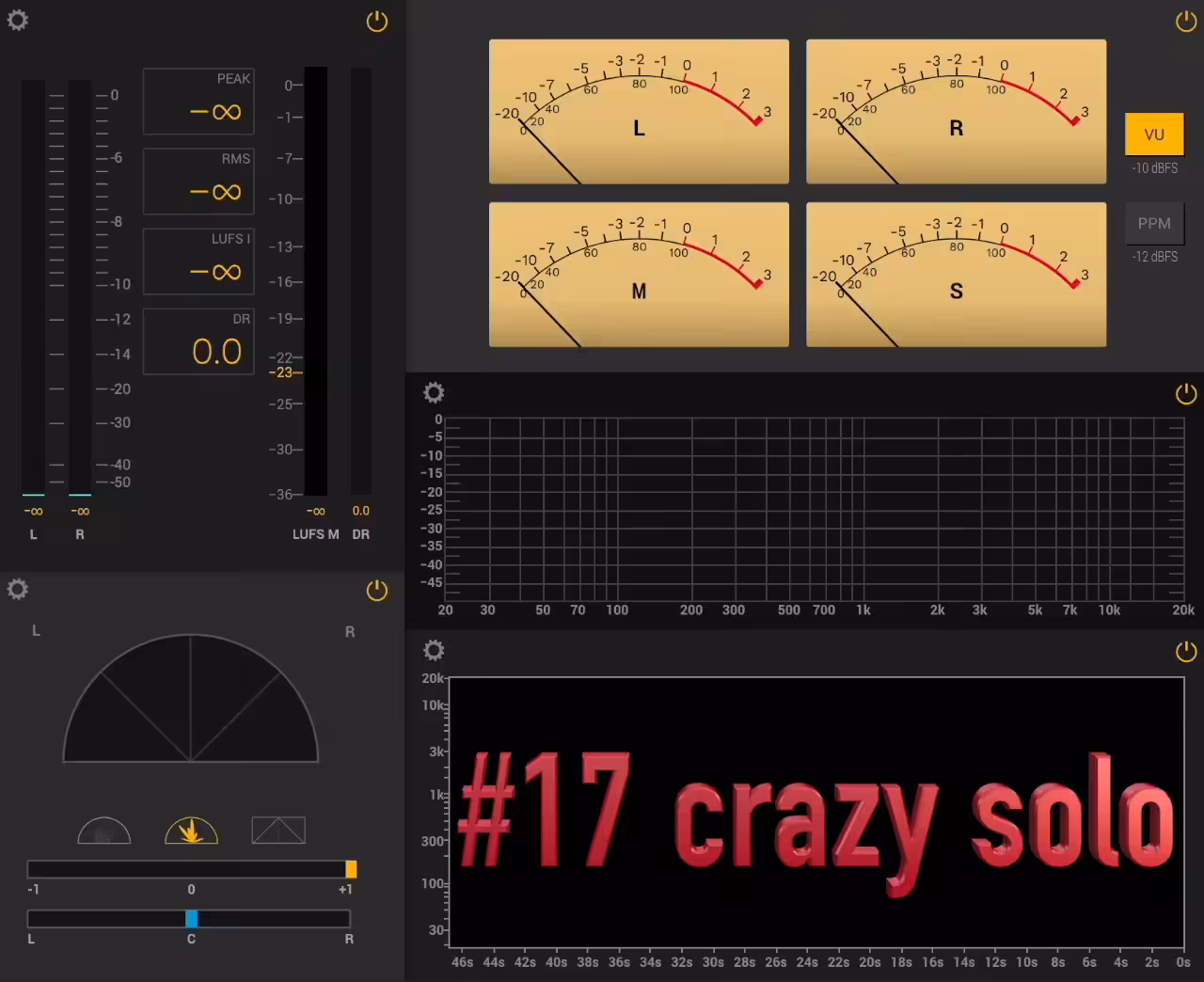Click the correlation meter slider
Viewport: 1204px width, 982px height.
(192, 869)
